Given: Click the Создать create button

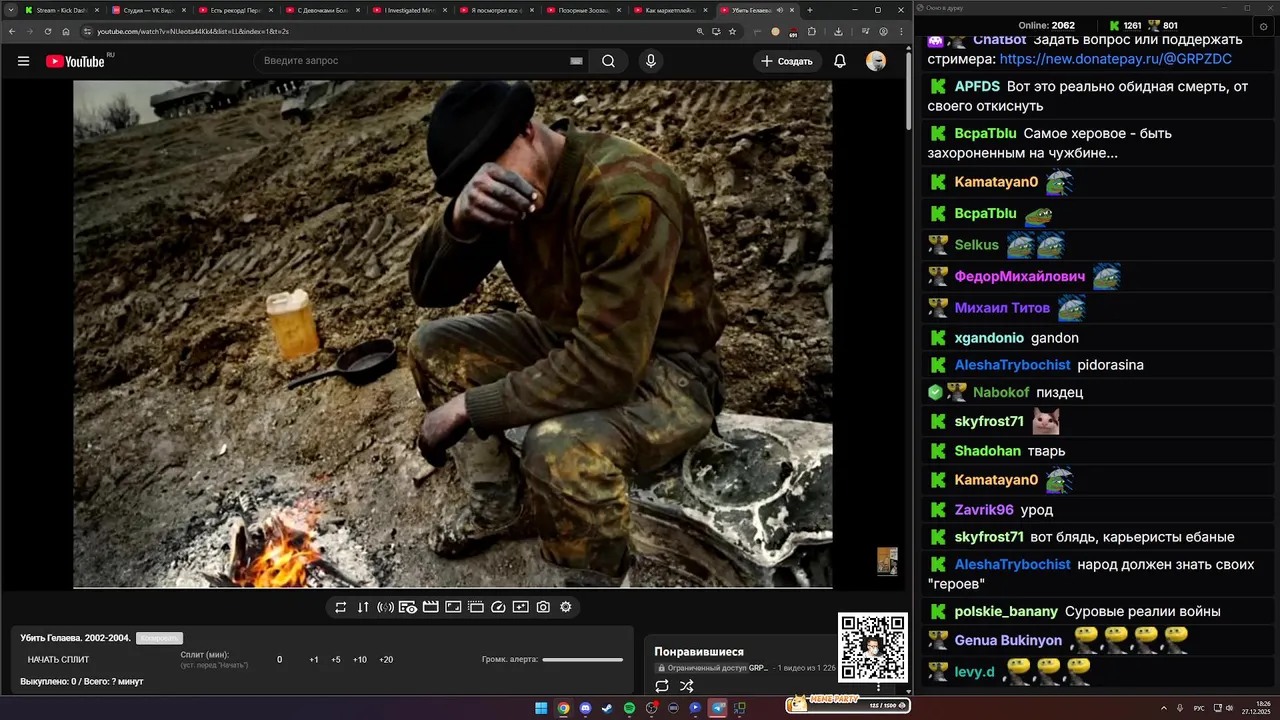Looking at the screenshot, I should (x=787, y=61).
